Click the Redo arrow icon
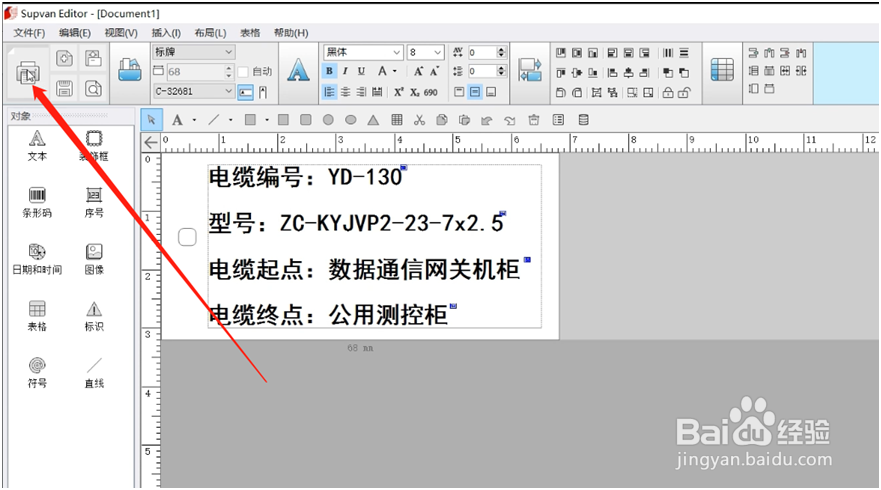This screenshot has height=490, width=881. [x=510, y=120]
